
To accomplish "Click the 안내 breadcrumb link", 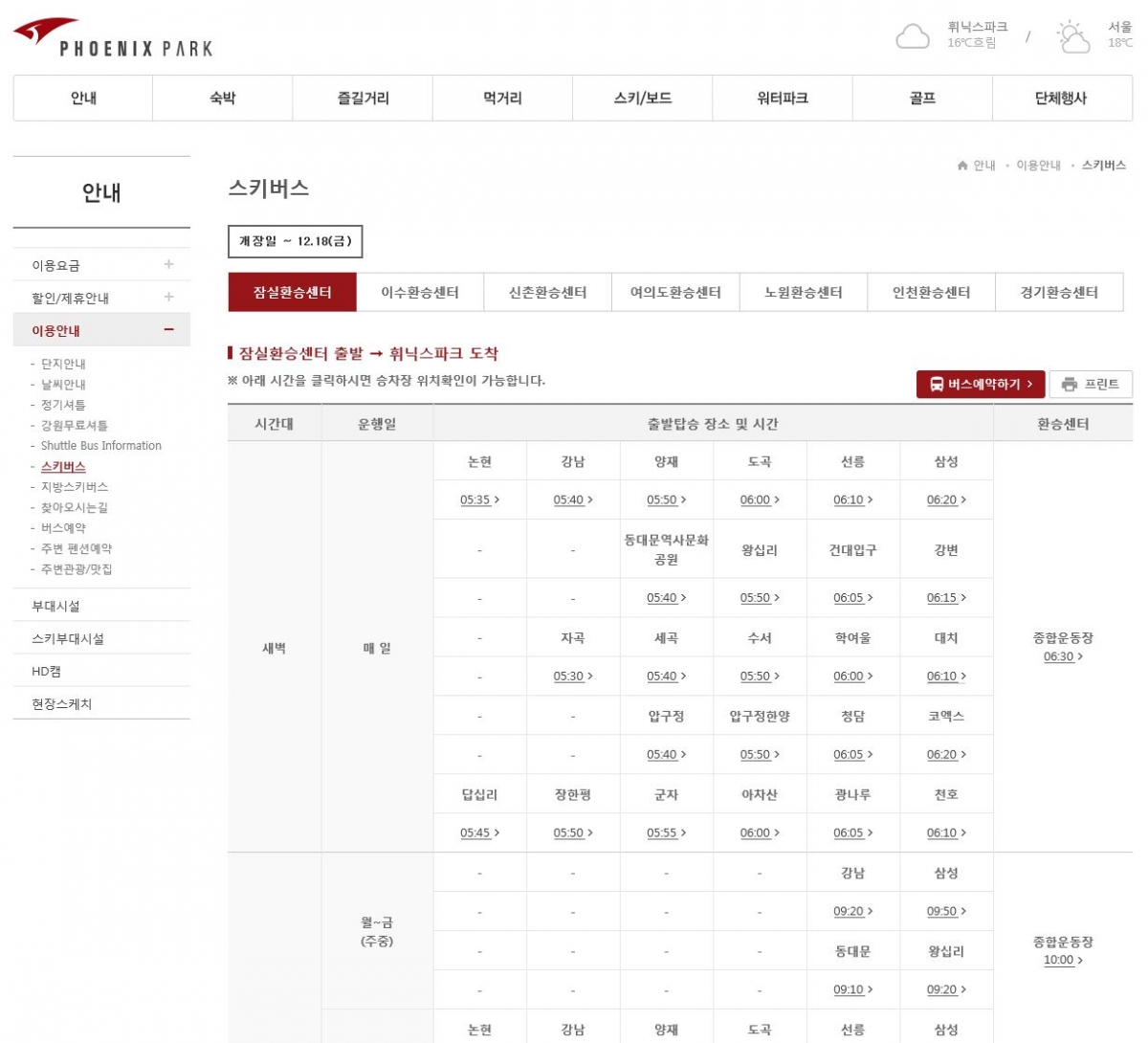I will click(x=984, y=166).
